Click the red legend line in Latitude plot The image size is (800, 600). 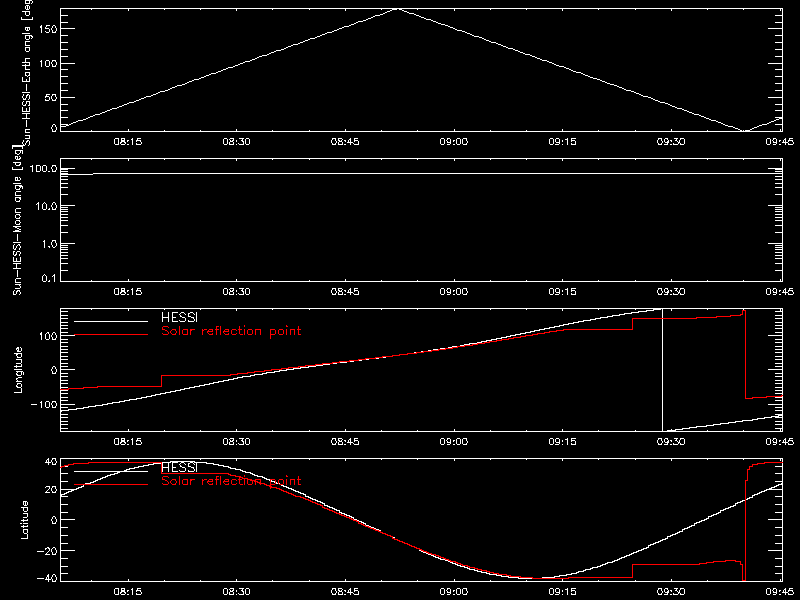[x=111, y=484]
